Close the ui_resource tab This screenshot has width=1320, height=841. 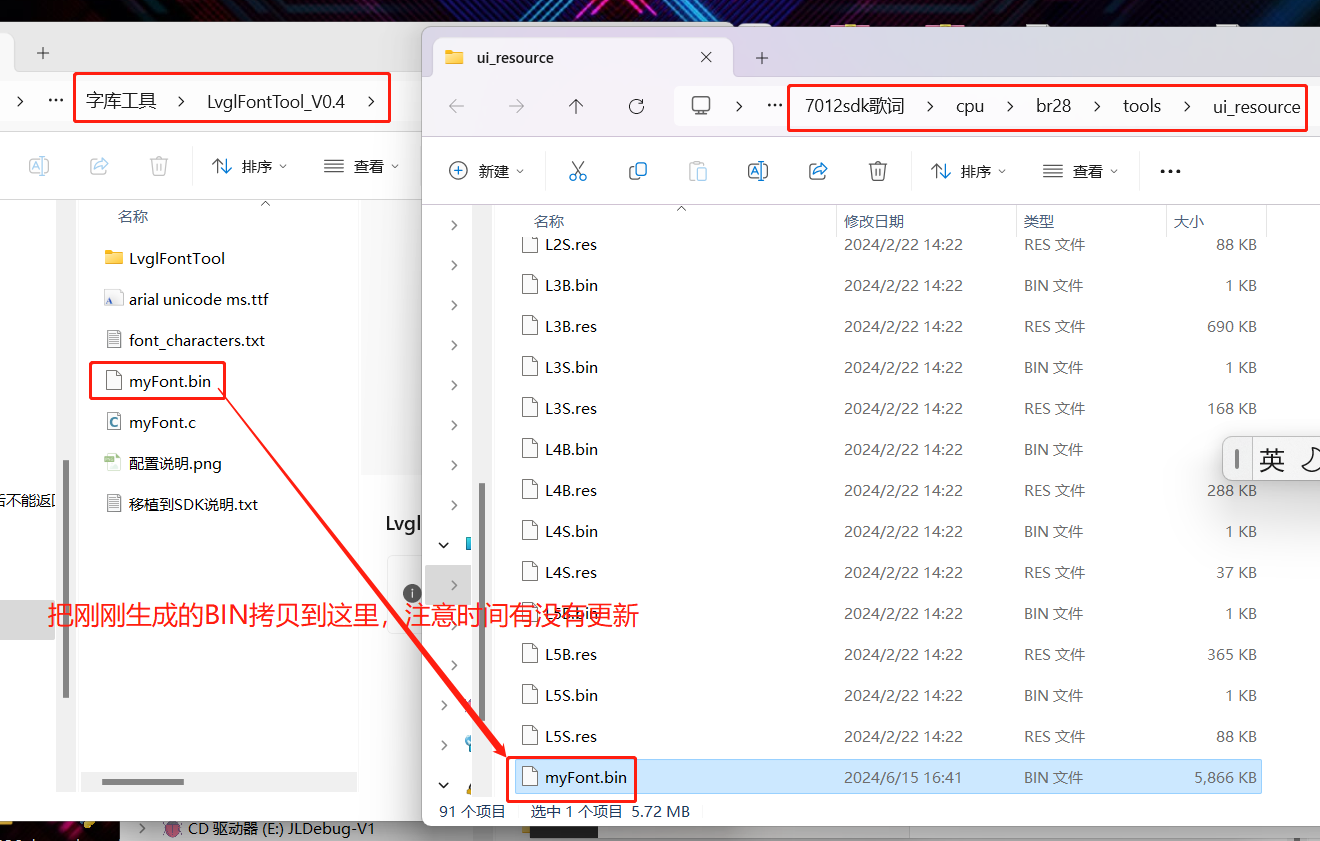706,58
